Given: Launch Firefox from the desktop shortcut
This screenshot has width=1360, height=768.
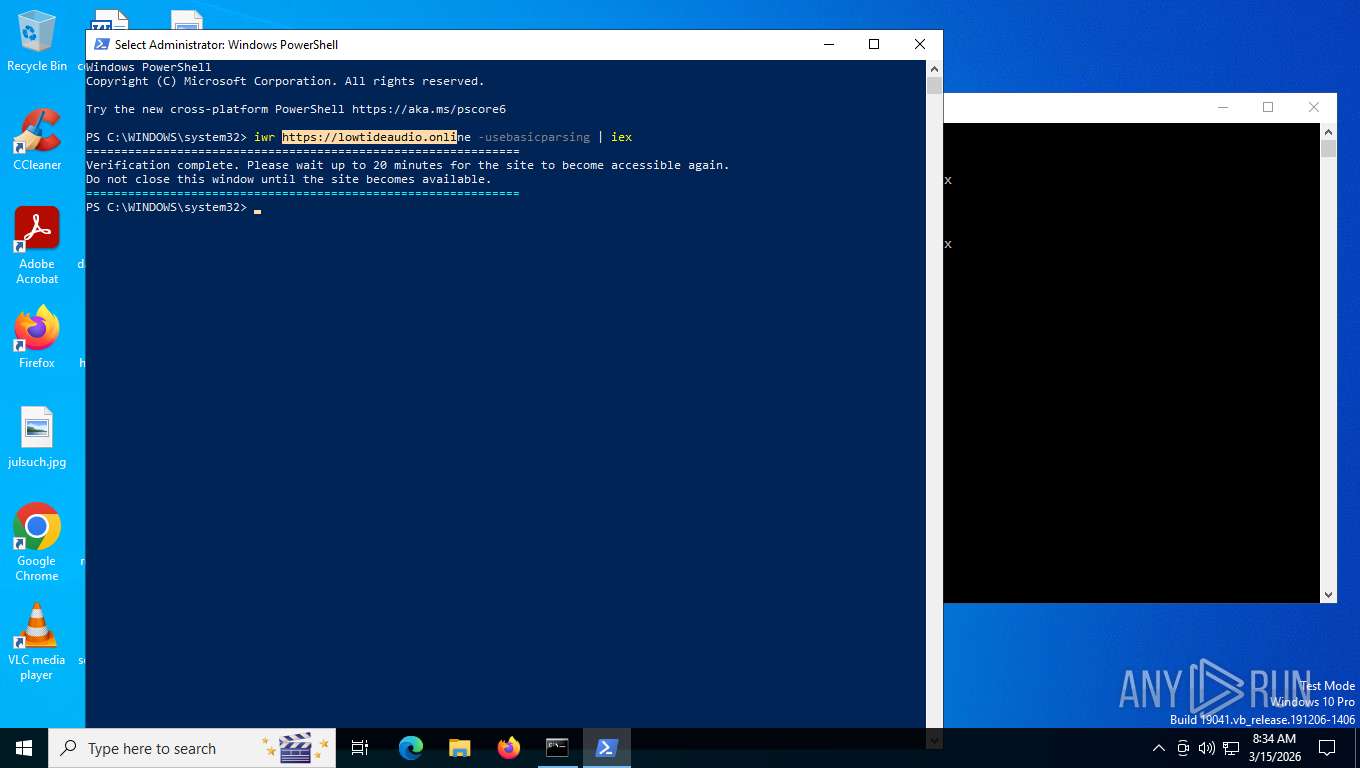Looking at the screenshot, I should click(37, 338).
